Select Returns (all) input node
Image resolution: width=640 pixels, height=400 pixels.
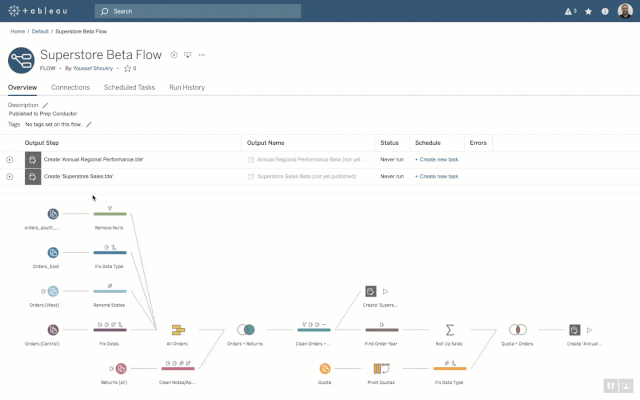coord(121,369)
